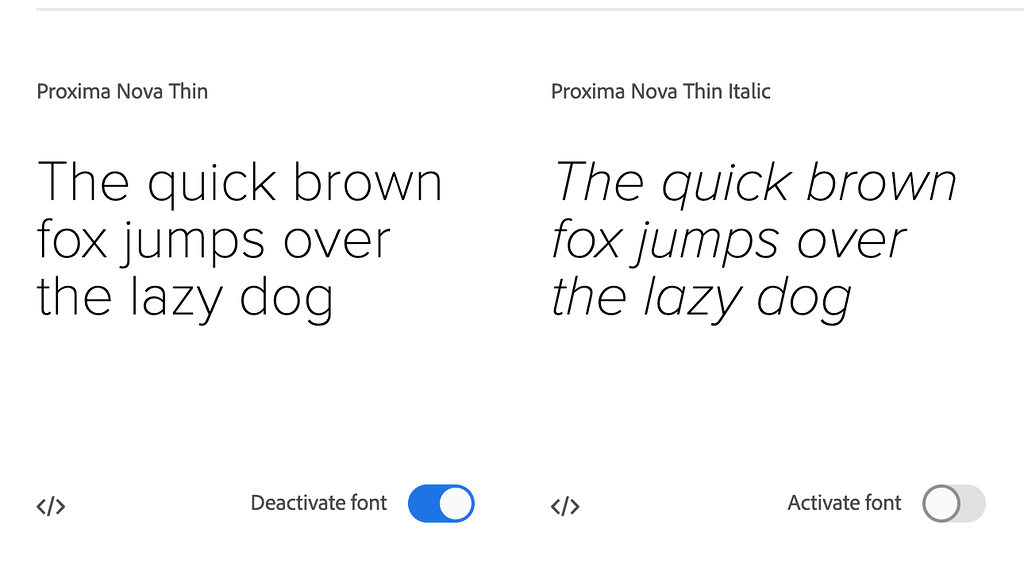Click the word "brown" in the italic sample
Screen dimensions: 1024x574
[881, 183]
